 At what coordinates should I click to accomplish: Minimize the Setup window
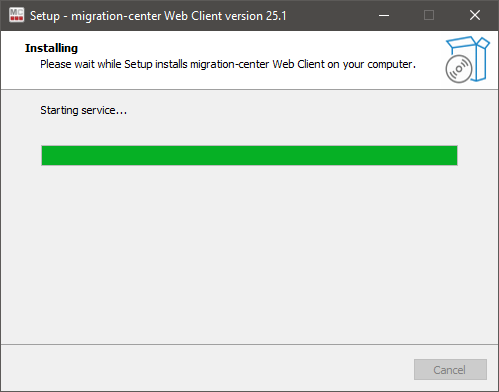pyautogui.click(x=384, y=15)
